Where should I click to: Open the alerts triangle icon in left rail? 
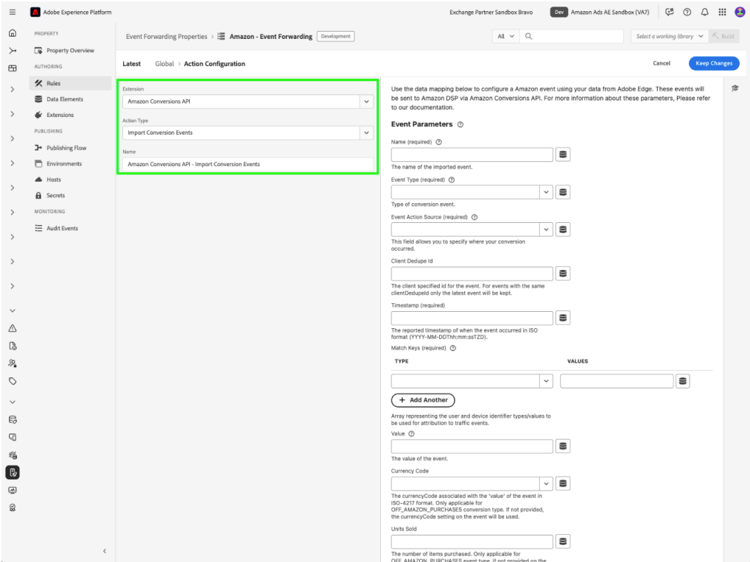[12, 328]
